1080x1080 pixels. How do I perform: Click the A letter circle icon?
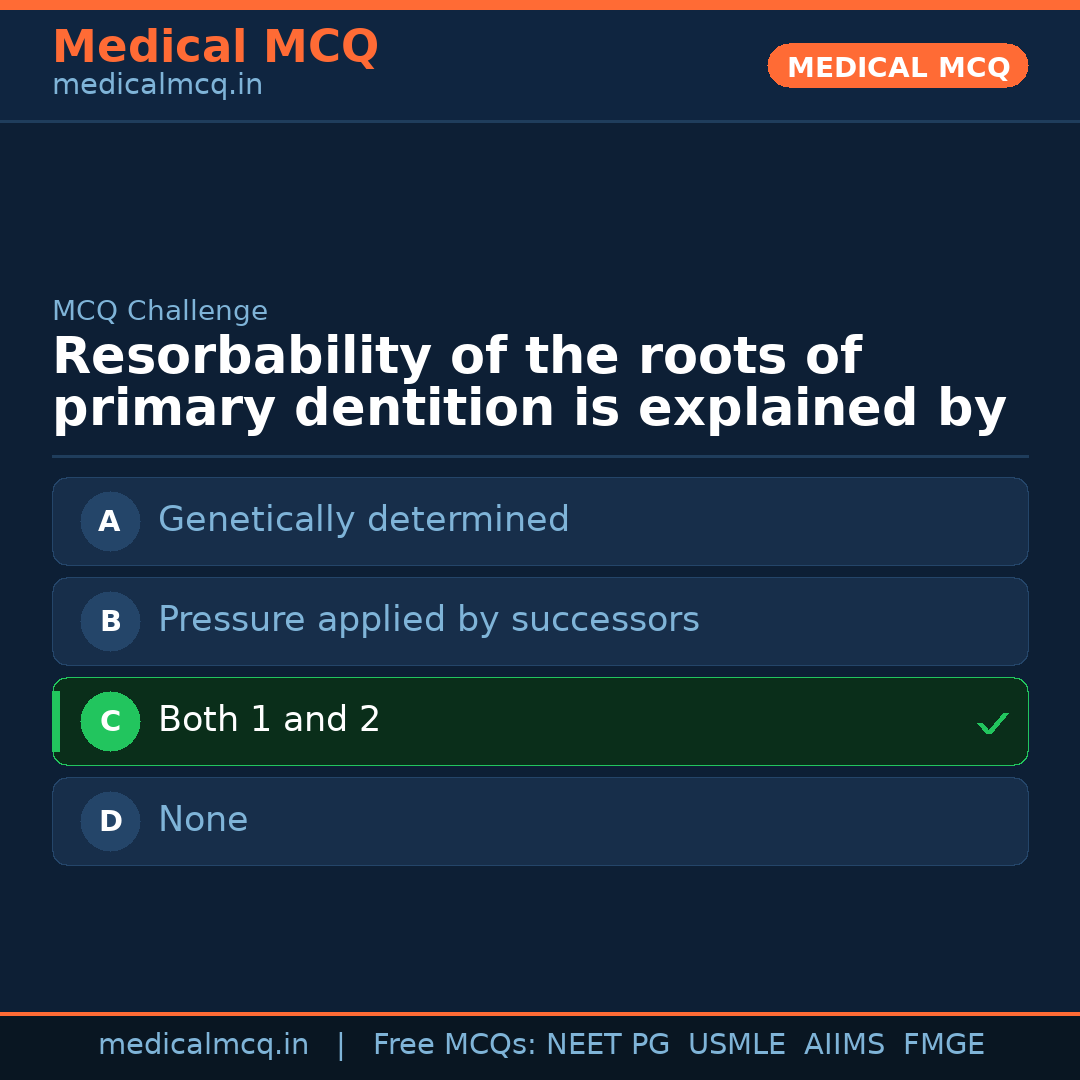pyautogui.click(x=110, y=521)
